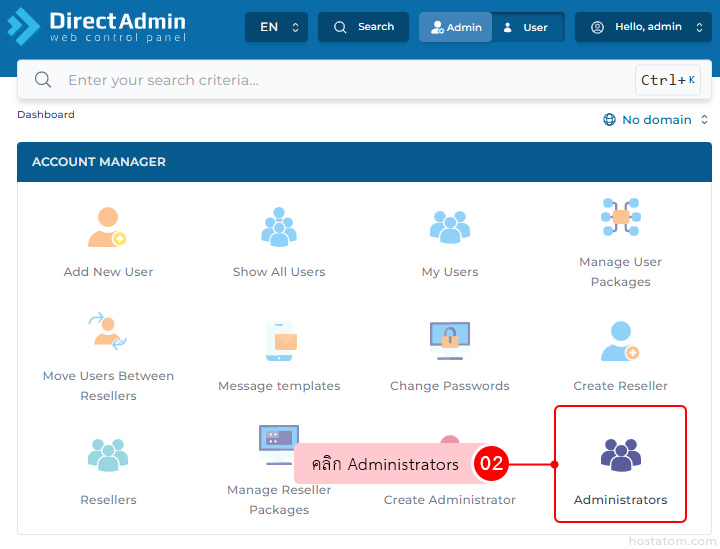The height and width of the screenshot is (549, 720).
Task: Click the Ctrl+K shortcut badge
Action: (668, 80)
